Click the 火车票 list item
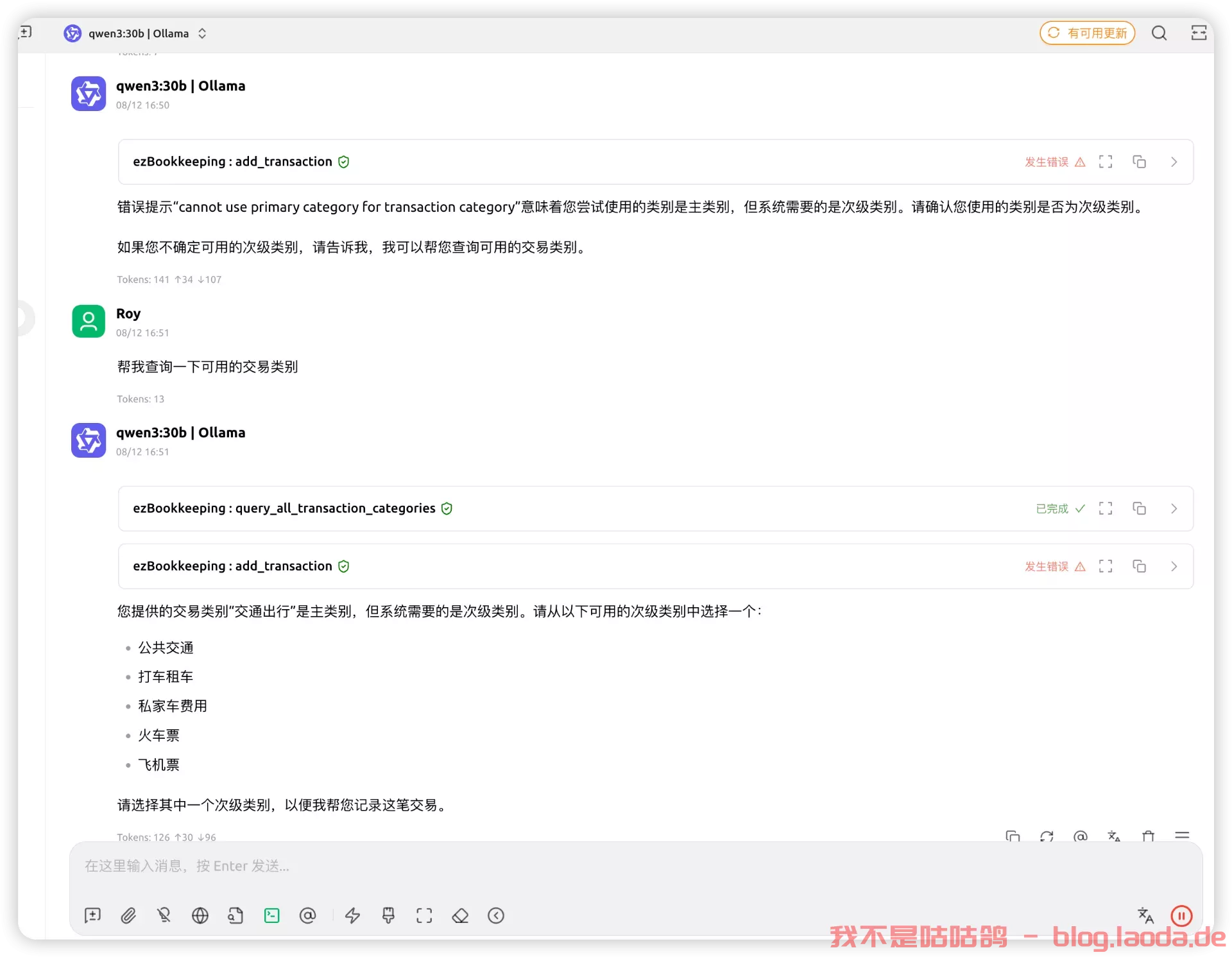This screenshot has height=957, width=1232. tap(158, 736)
